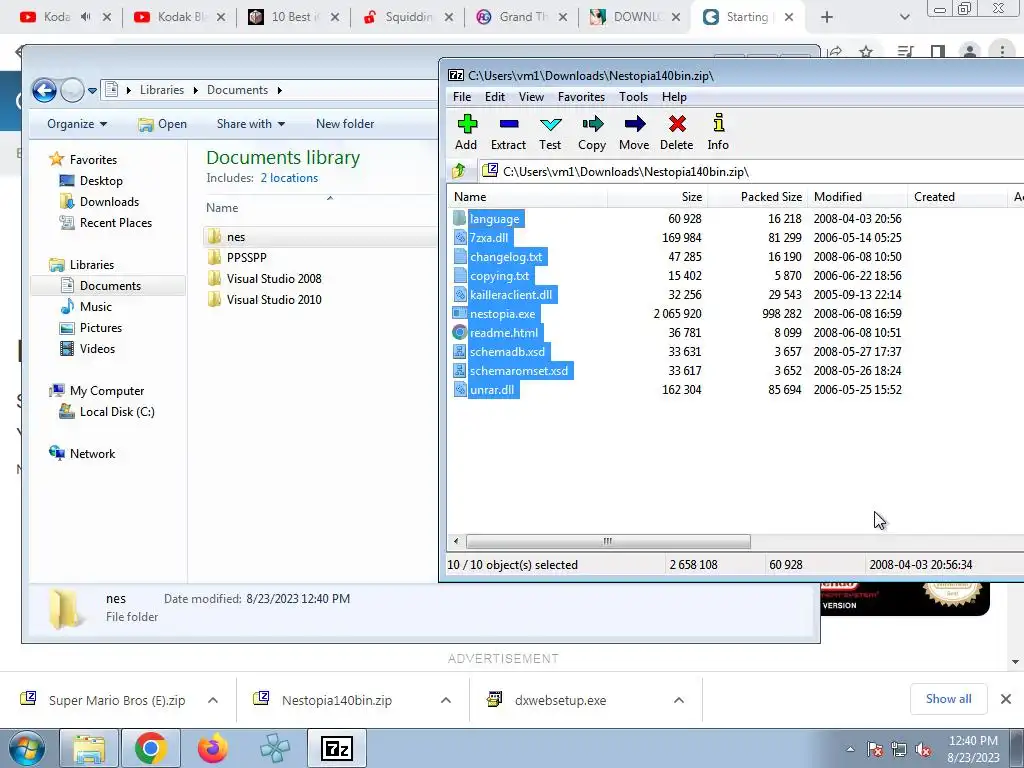Expand options for dxwebsetup.exe download
The image size is (1024, 768).
(679, 700)
